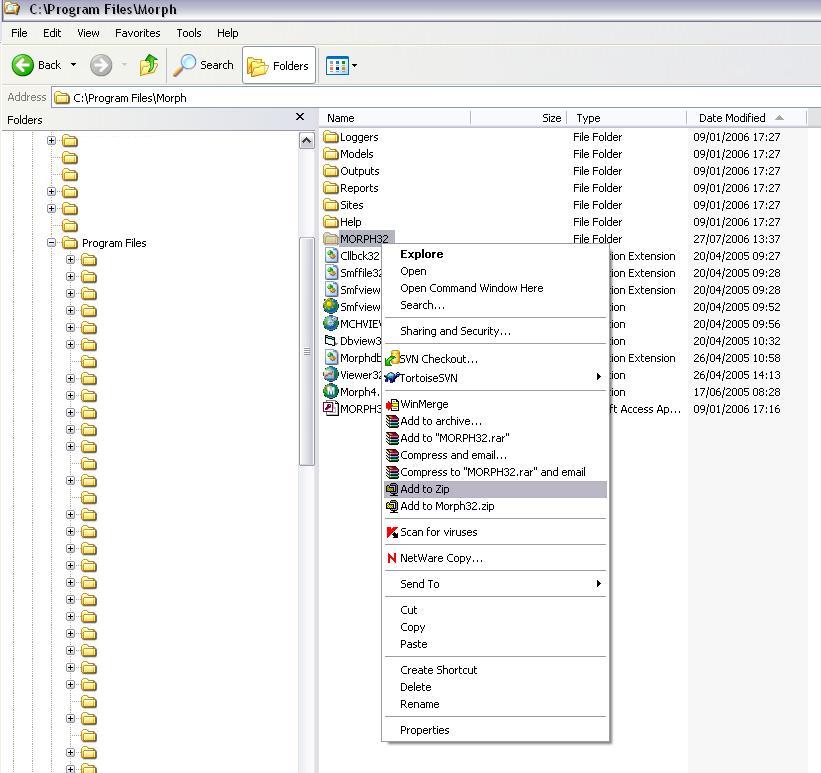821x773 pixels.
Task: Click the green Back arrow icon
Action: pos(23,65)
